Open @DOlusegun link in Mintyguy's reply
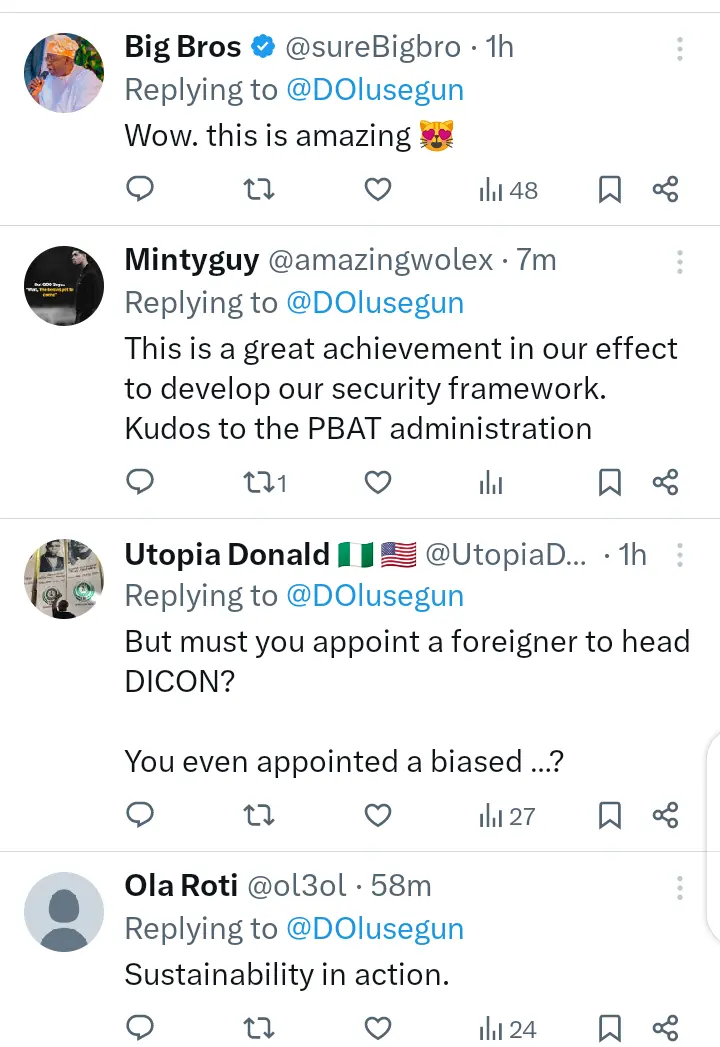This screenshot has height=1047, width=720. click(x=375, y=303)
